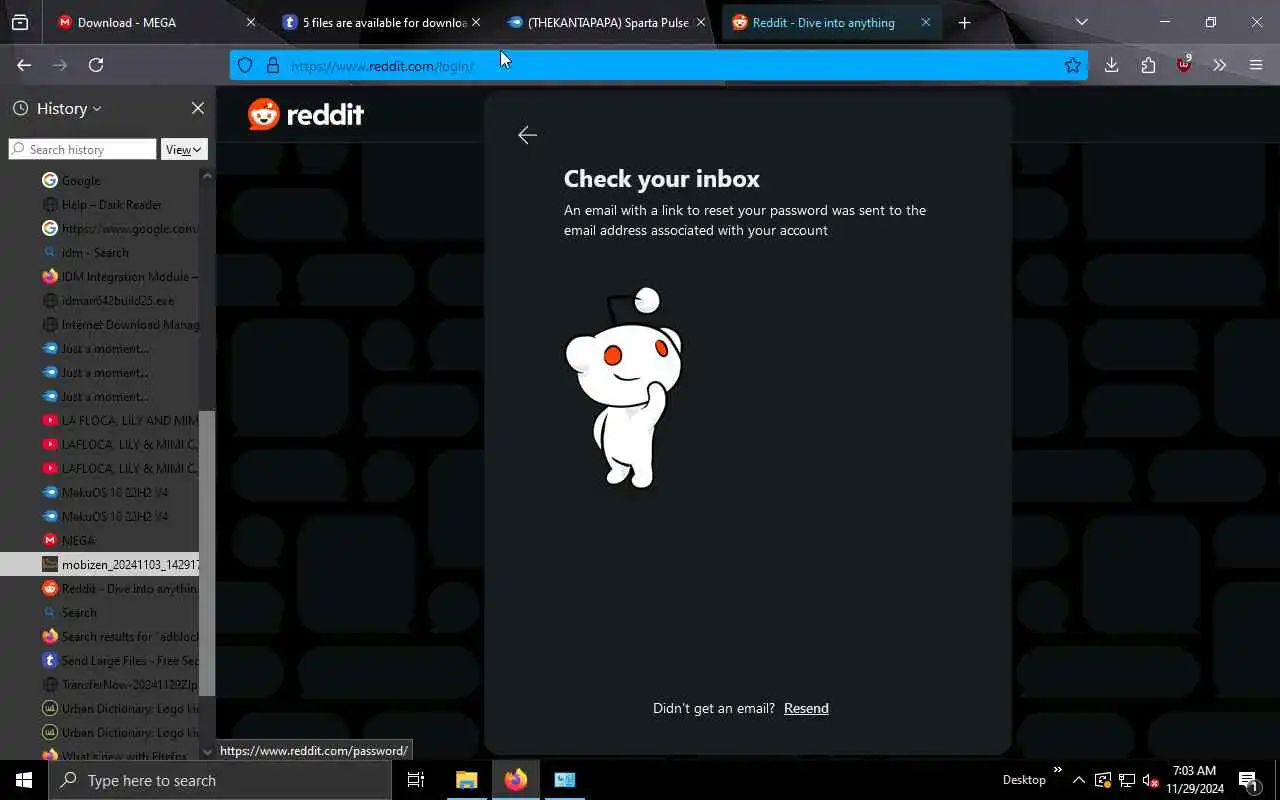List all tabs dropdown arrow
Screen dimensions: 1280x800
(x=1081, y=22)
